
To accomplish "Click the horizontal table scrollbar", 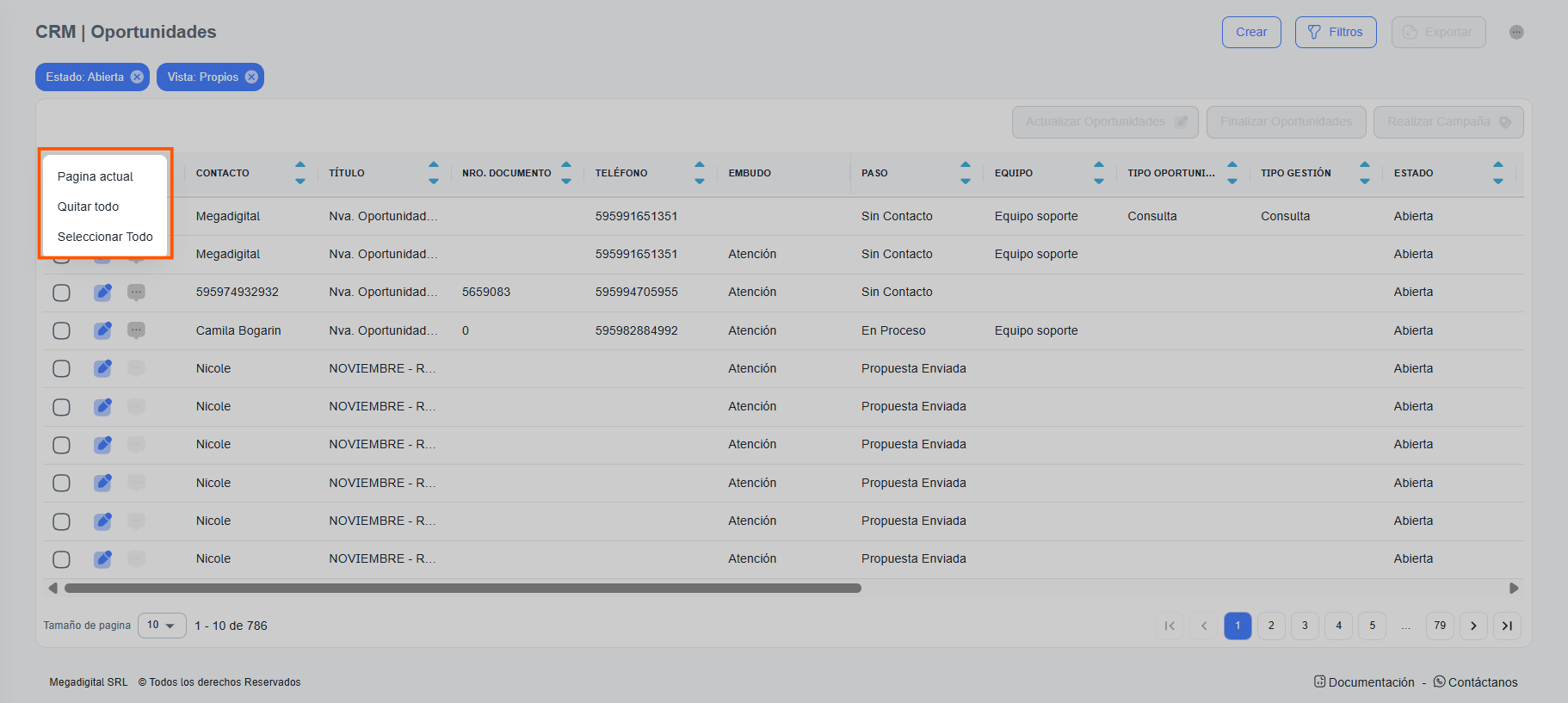I will tap(462, 589).
